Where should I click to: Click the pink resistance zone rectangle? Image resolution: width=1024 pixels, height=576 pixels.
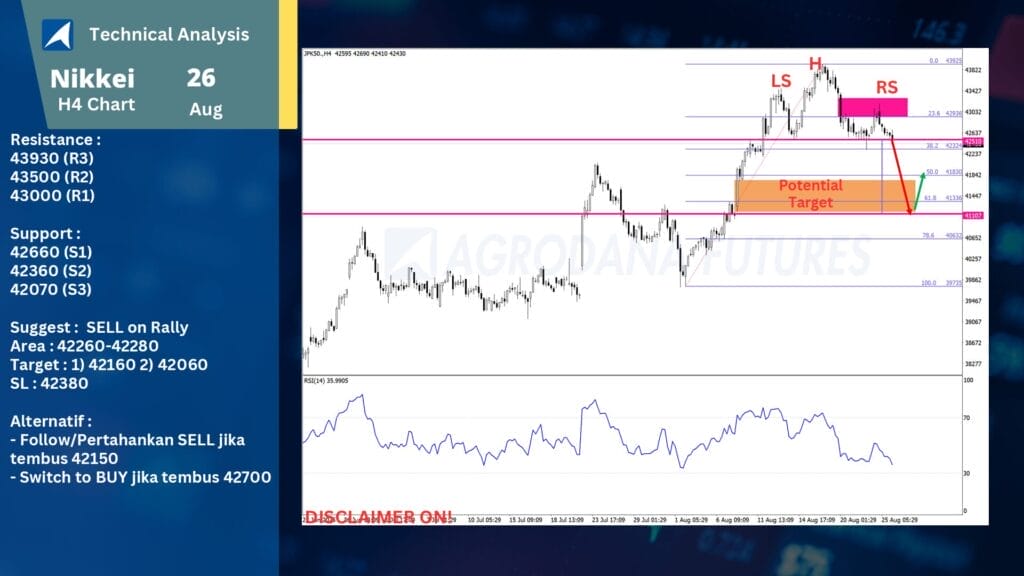pos(873,107)
